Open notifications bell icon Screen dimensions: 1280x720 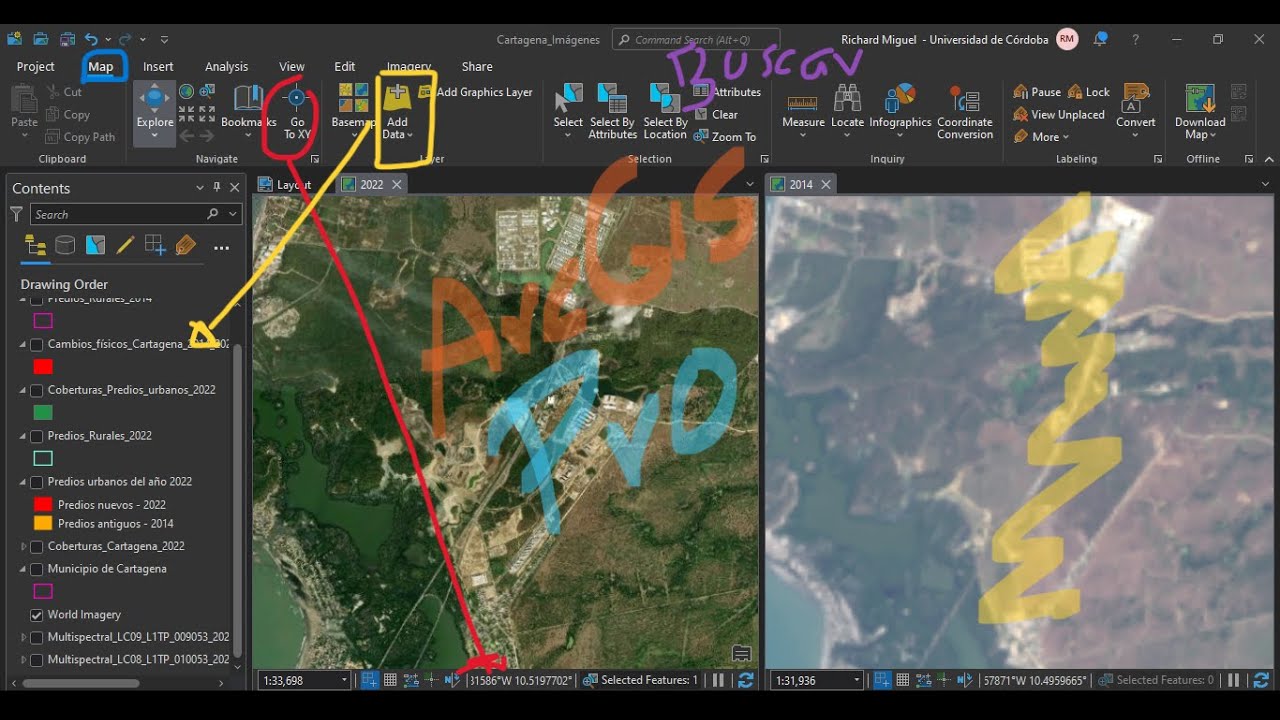click(1100, 39)
